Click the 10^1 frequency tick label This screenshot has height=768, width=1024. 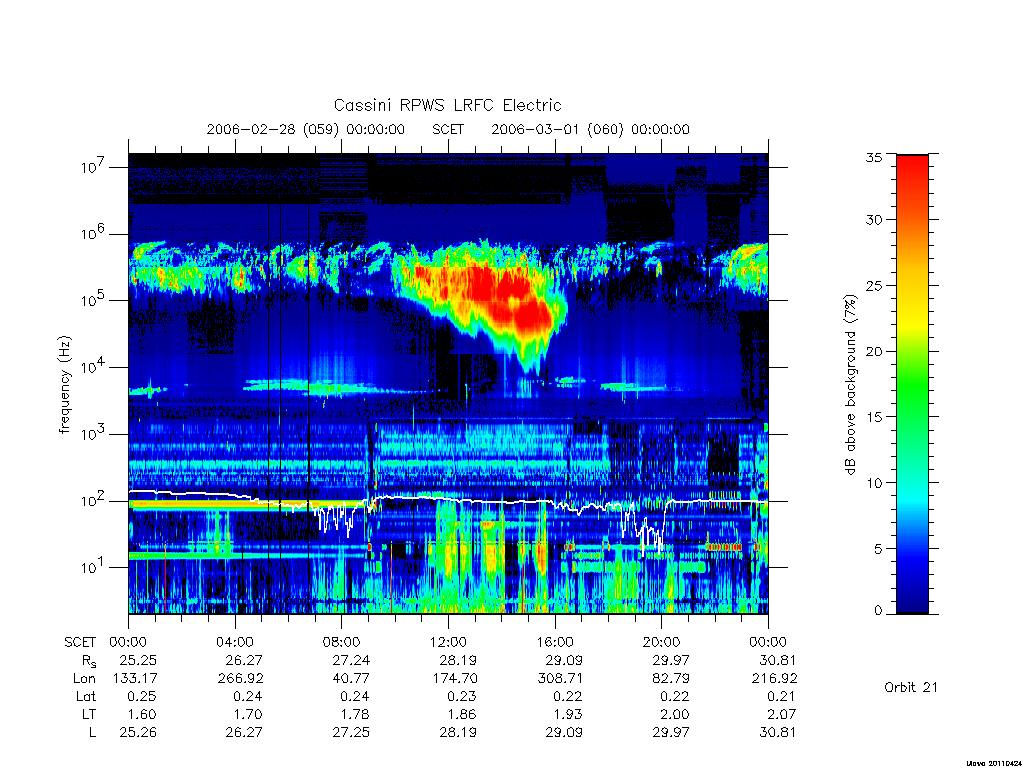pos(93,567)
